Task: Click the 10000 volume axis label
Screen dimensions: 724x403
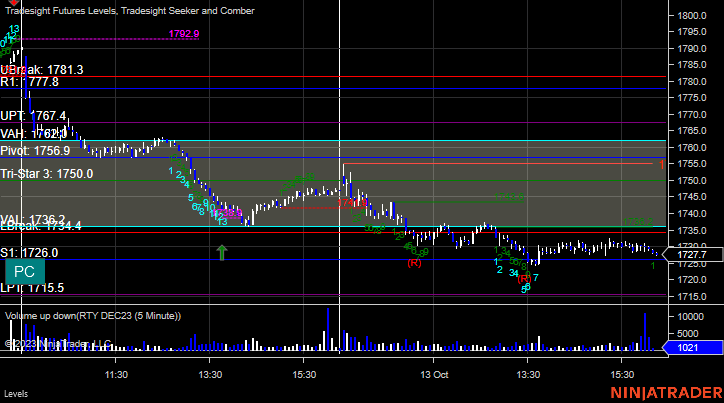Action: 691,317
